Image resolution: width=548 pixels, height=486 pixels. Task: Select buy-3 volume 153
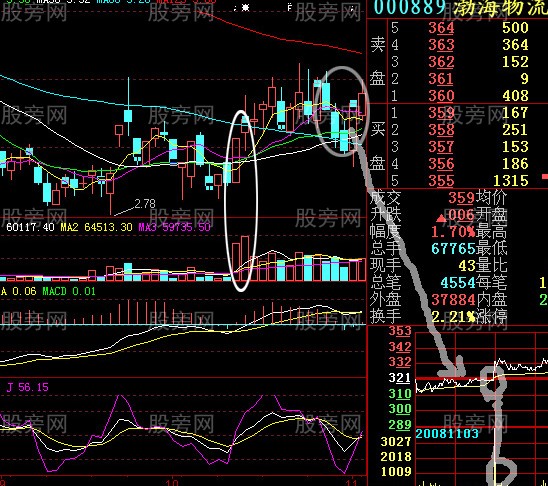click(515, 147)
